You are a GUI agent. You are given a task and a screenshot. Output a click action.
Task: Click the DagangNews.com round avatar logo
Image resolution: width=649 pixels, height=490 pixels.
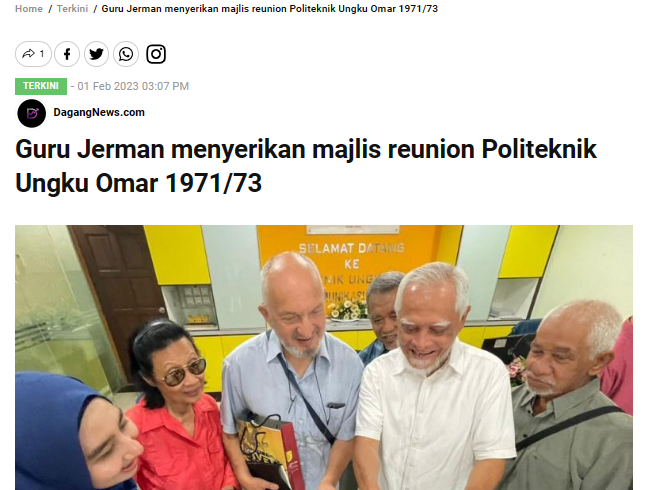(31, 113)
